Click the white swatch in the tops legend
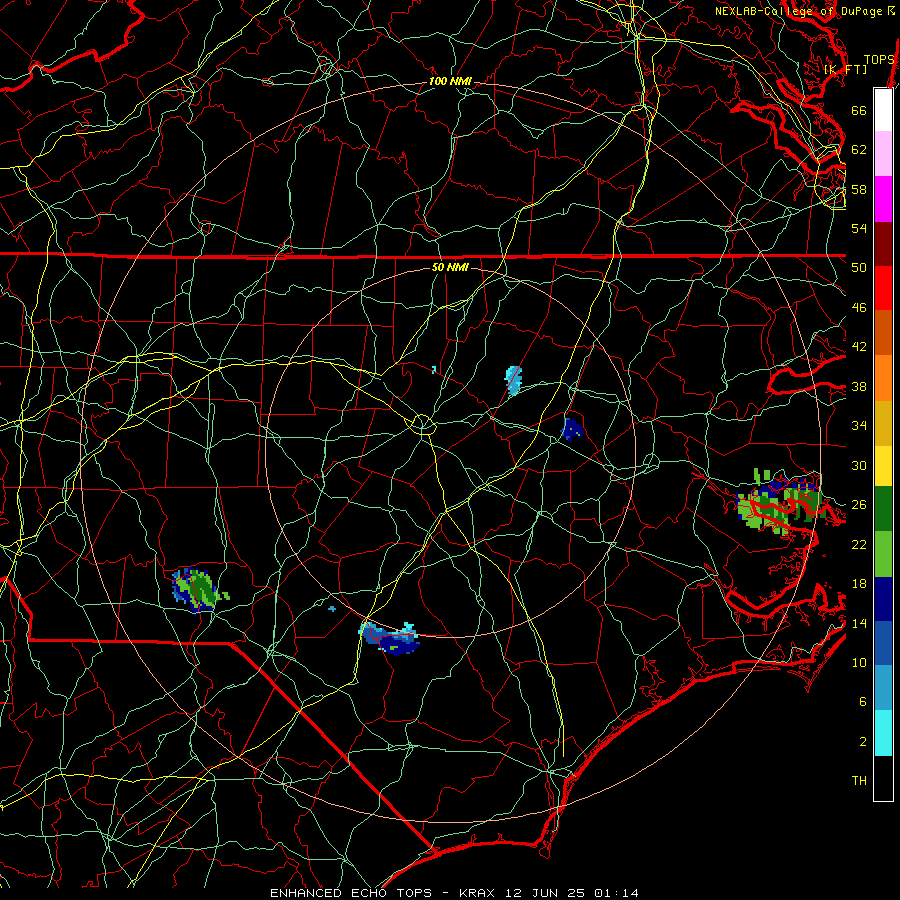 tap(883, 110)
